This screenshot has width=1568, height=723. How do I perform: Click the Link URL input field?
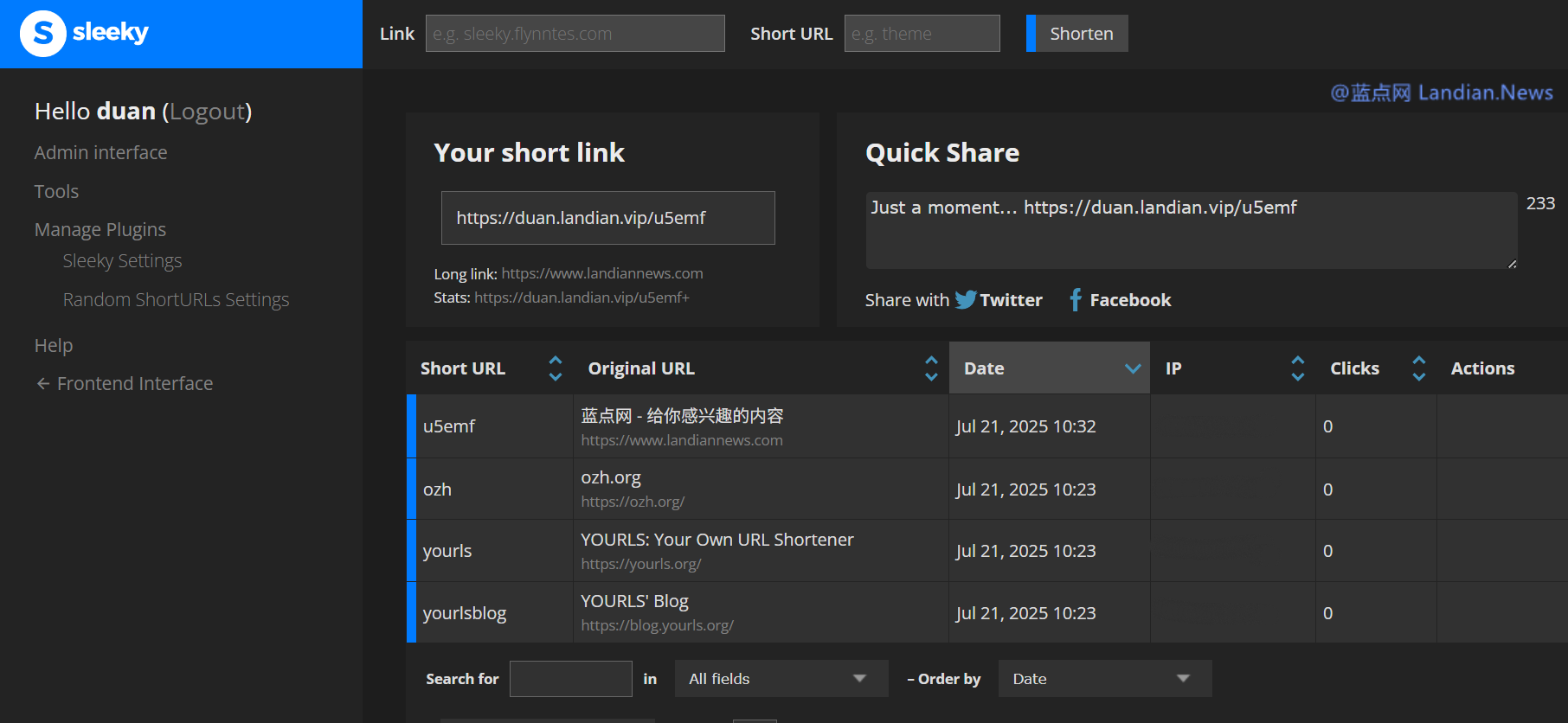pos(575,34)
